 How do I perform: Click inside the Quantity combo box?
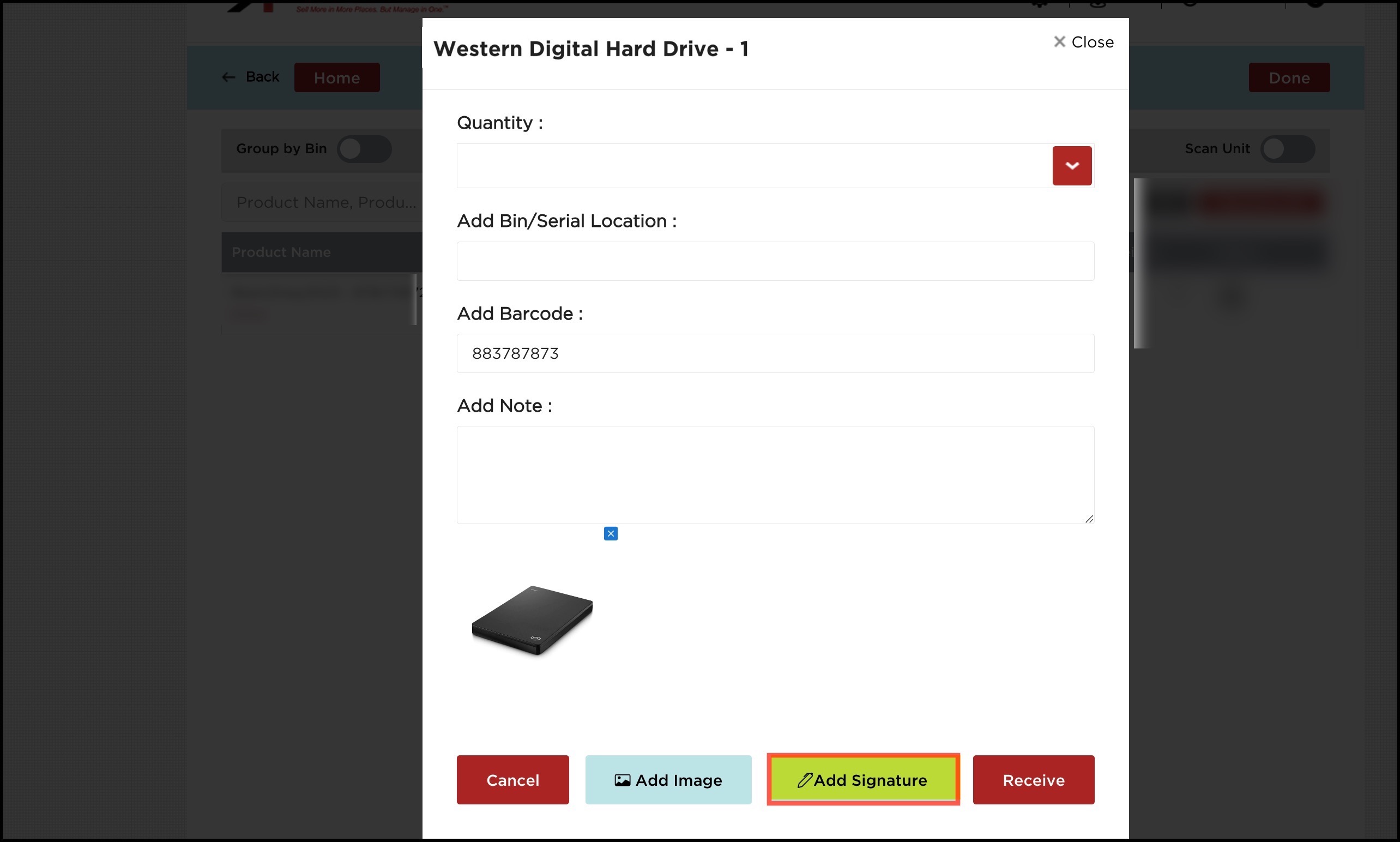754,166
